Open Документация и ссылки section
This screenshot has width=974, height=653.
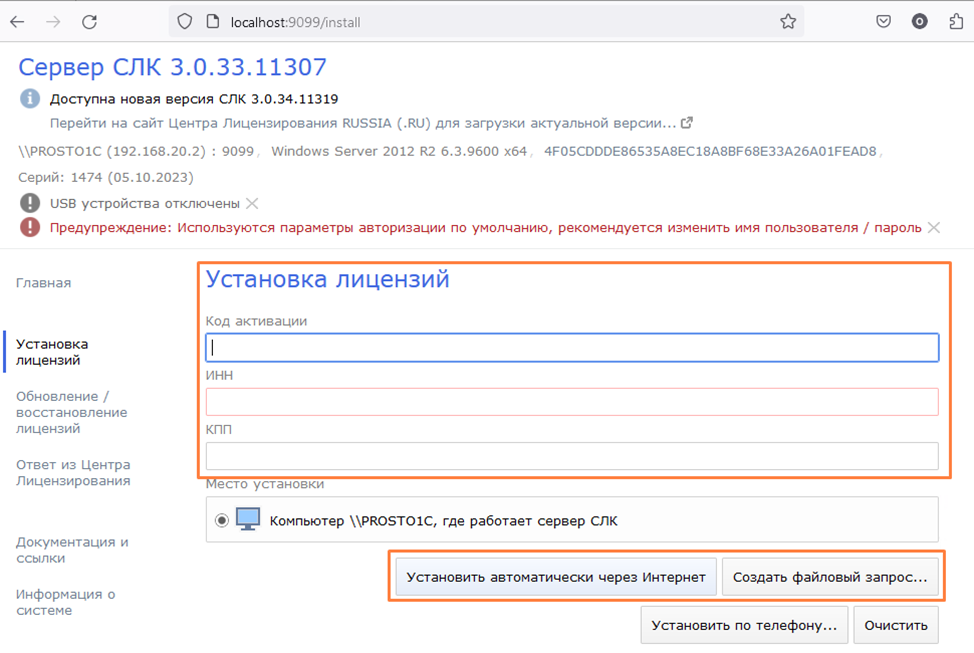[x=72, y=550]
